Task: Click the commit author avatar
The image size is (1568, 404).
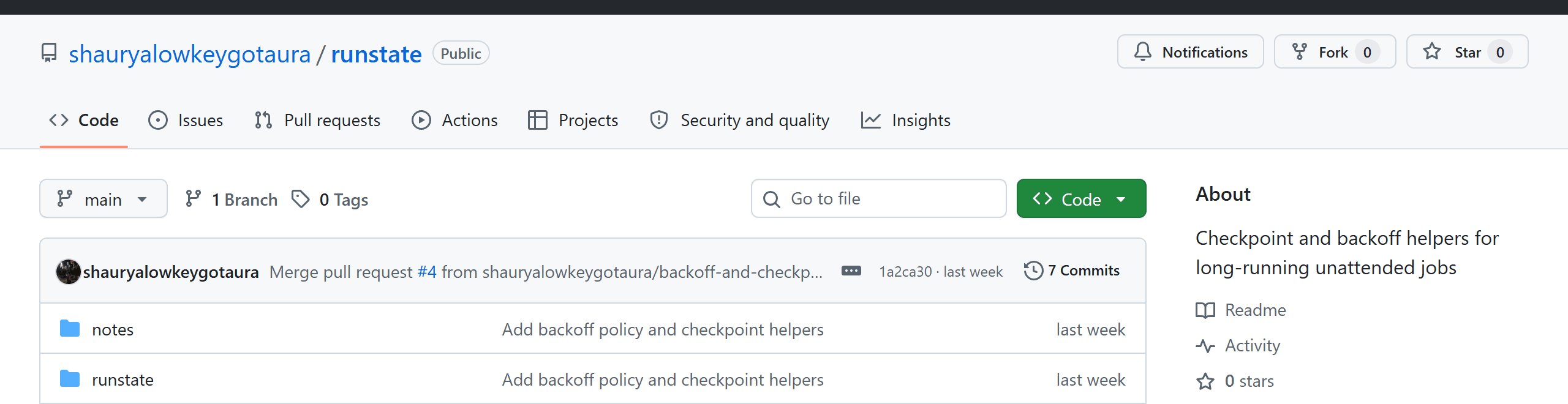Action: point(68,271)
